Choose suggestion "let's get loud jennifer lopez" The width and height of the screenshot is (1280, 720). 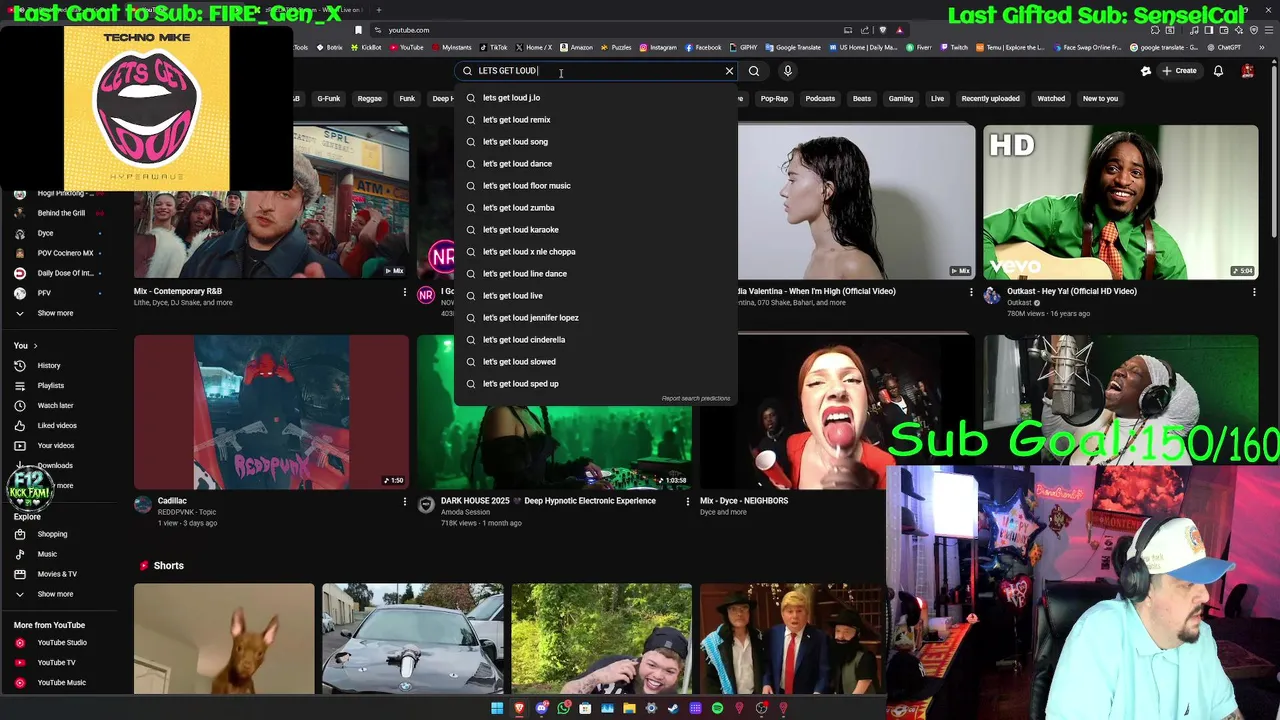tap(596, 318)
